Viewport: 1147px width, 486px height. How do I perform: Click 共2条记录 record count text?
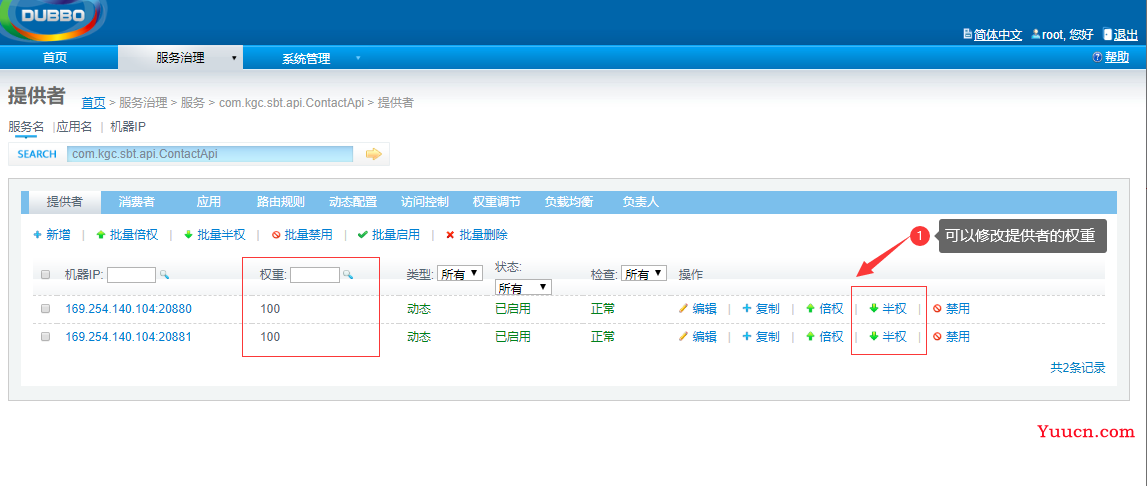[x=1078, y=367]
